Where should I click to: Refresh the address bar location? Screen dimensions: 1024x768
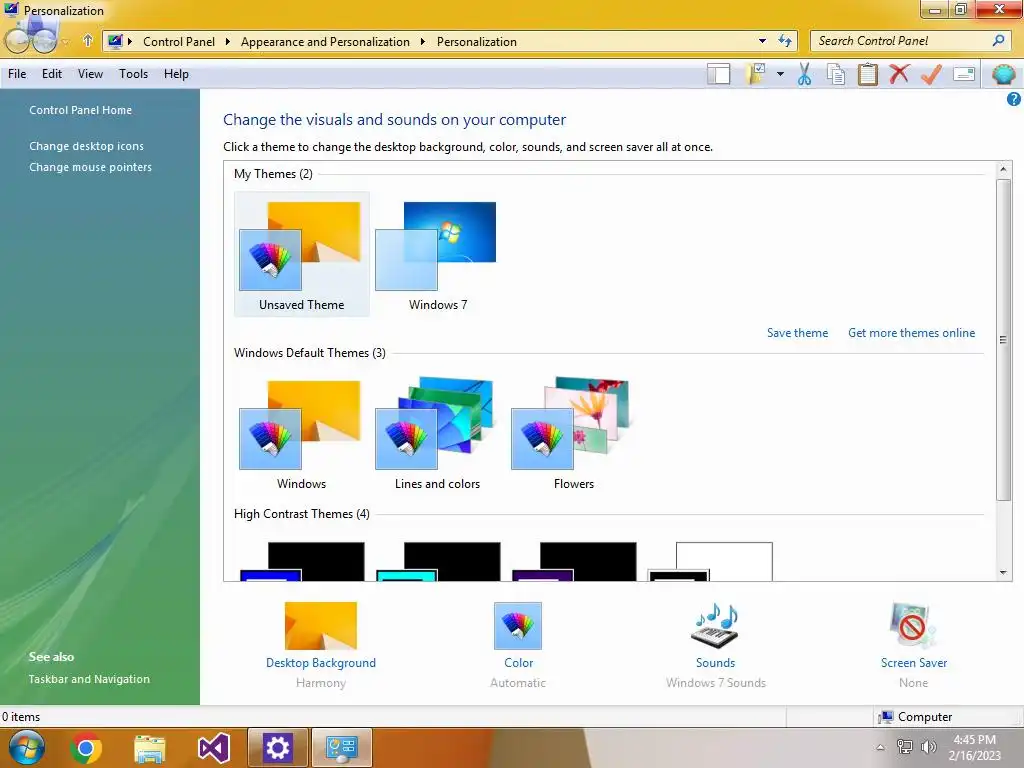785,40
